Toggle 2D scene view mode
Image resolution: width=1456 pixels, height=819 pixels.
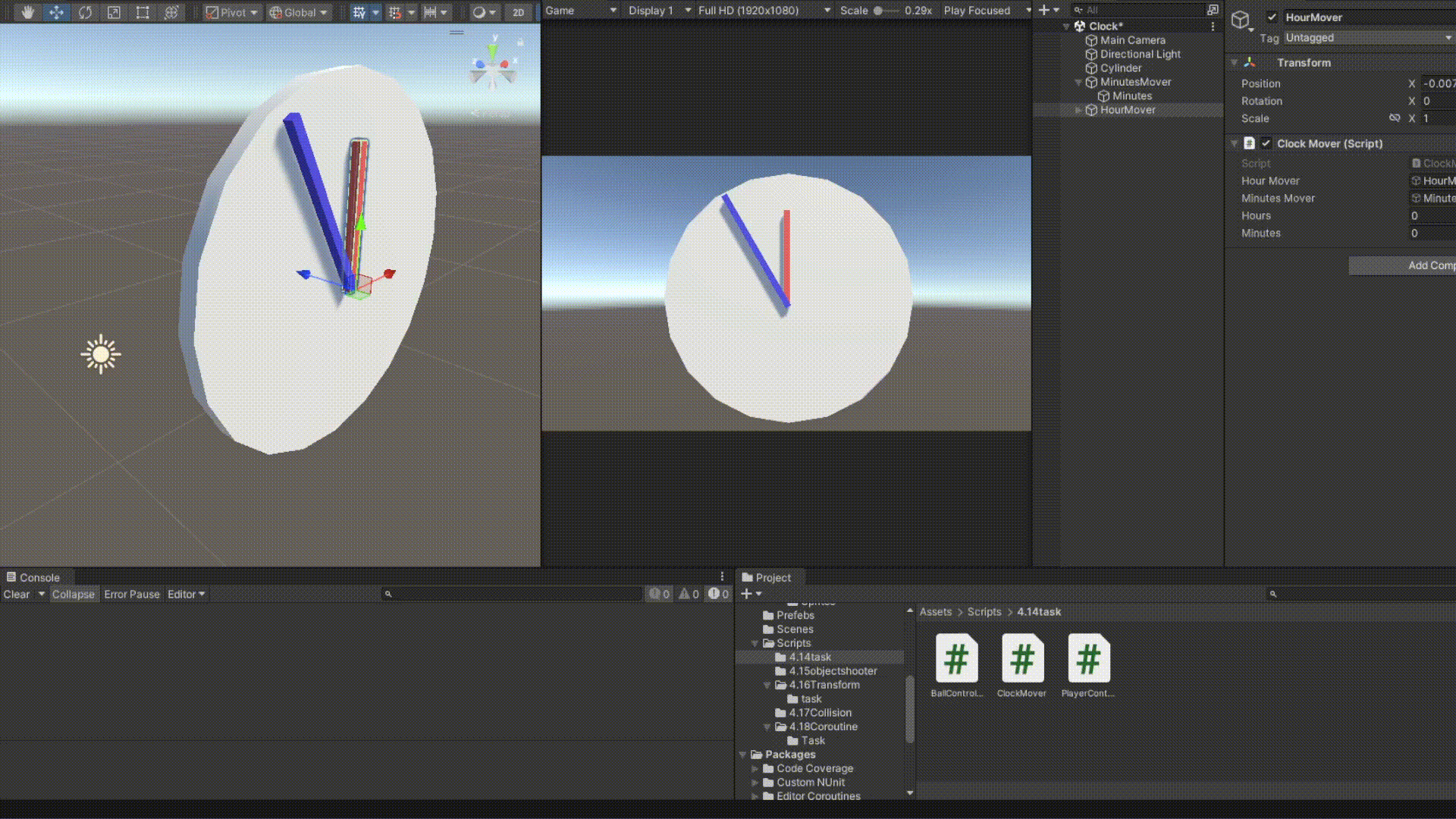518,12
